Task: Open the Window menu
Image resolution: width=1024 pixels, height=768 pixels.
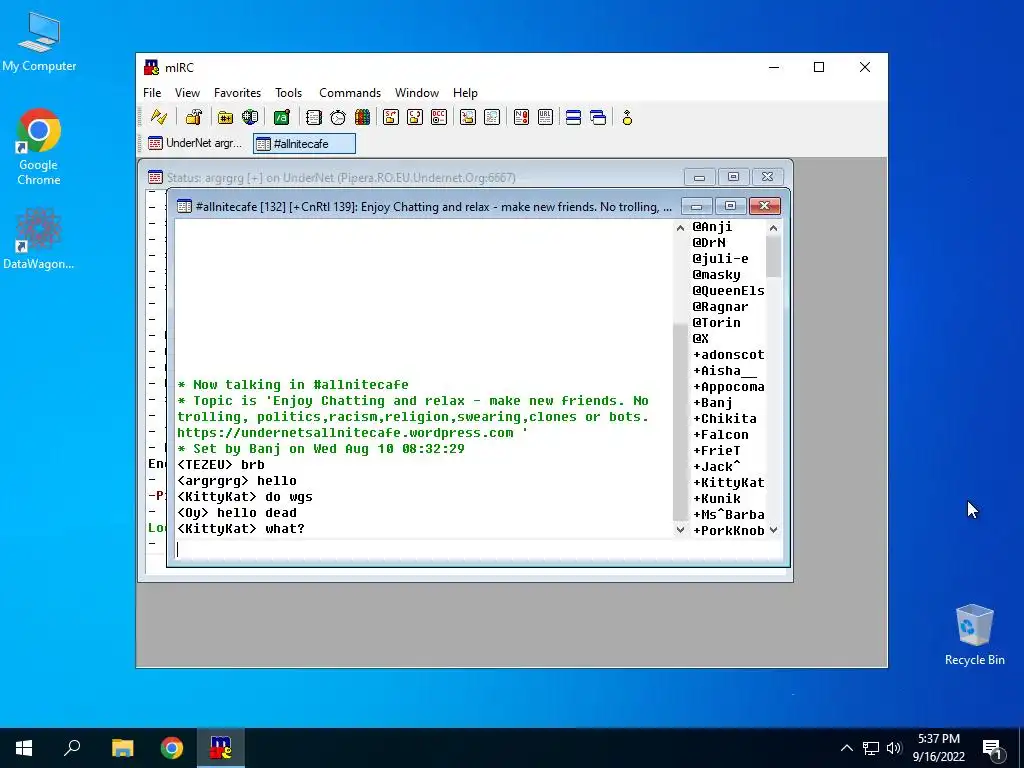Action: [417, 93]
